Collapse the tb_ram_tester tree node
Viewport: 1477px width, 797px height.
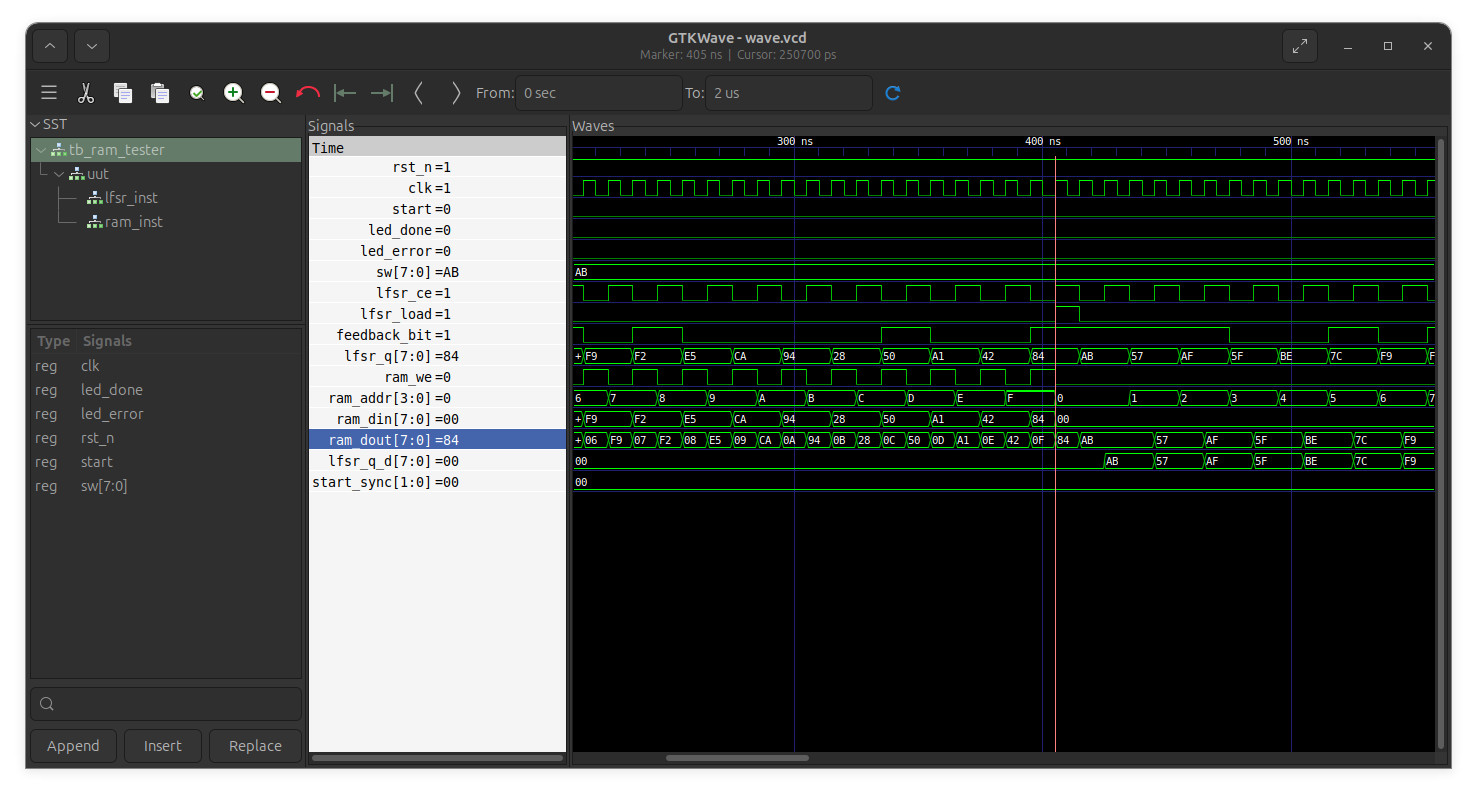coord(40,150)
